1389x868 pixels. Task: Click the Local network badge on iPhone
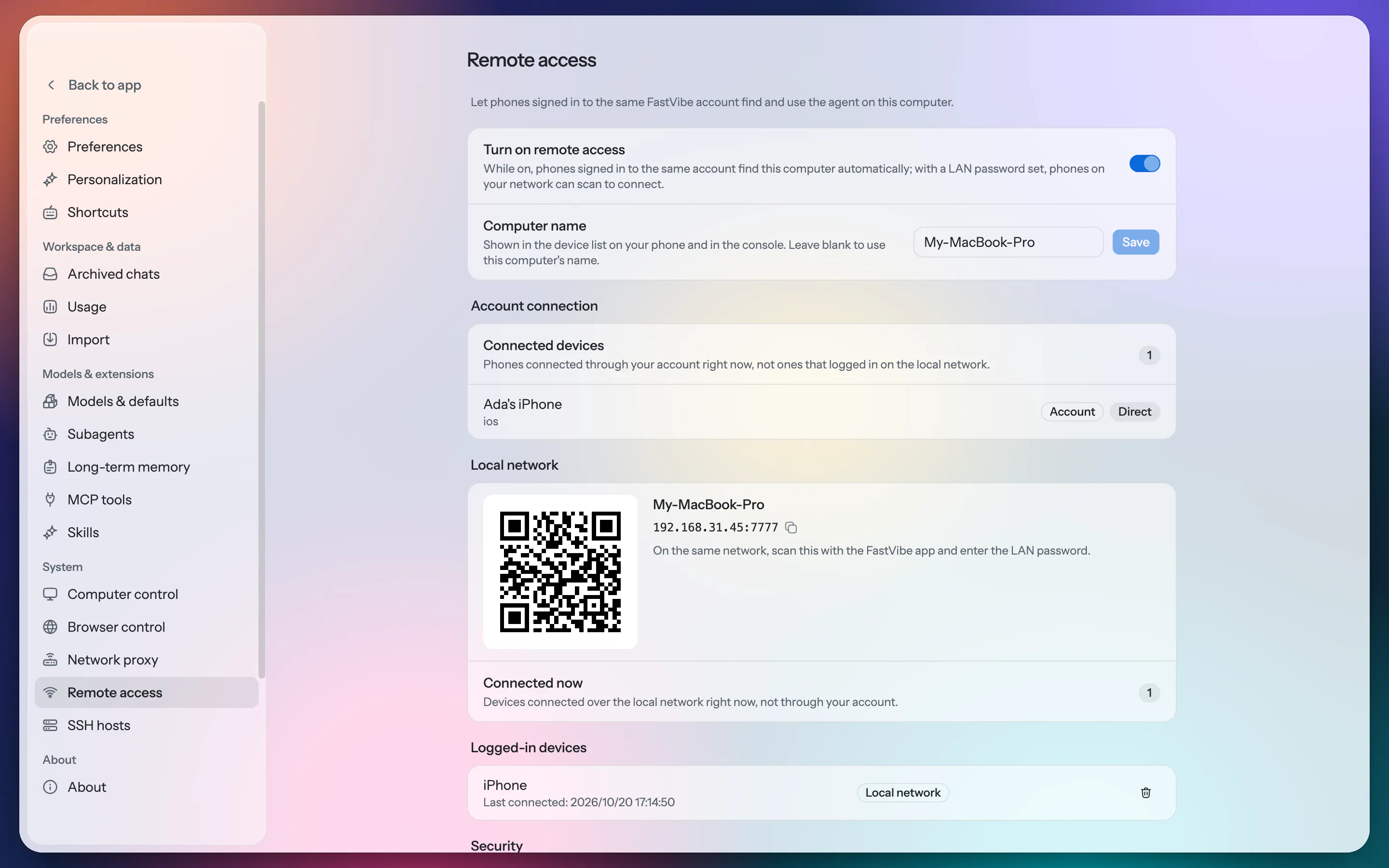tap(903, 793)
